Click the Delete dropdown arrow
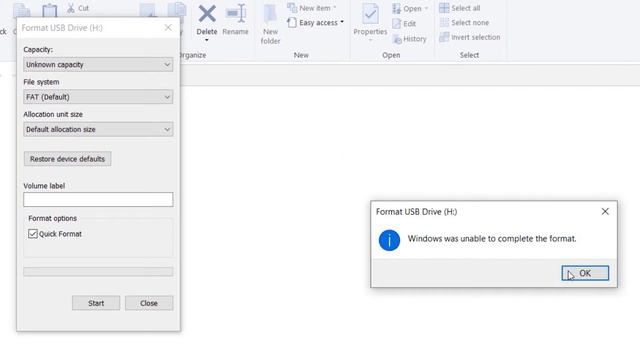Viewport: 640px width, 360px height. click(207, 40)
